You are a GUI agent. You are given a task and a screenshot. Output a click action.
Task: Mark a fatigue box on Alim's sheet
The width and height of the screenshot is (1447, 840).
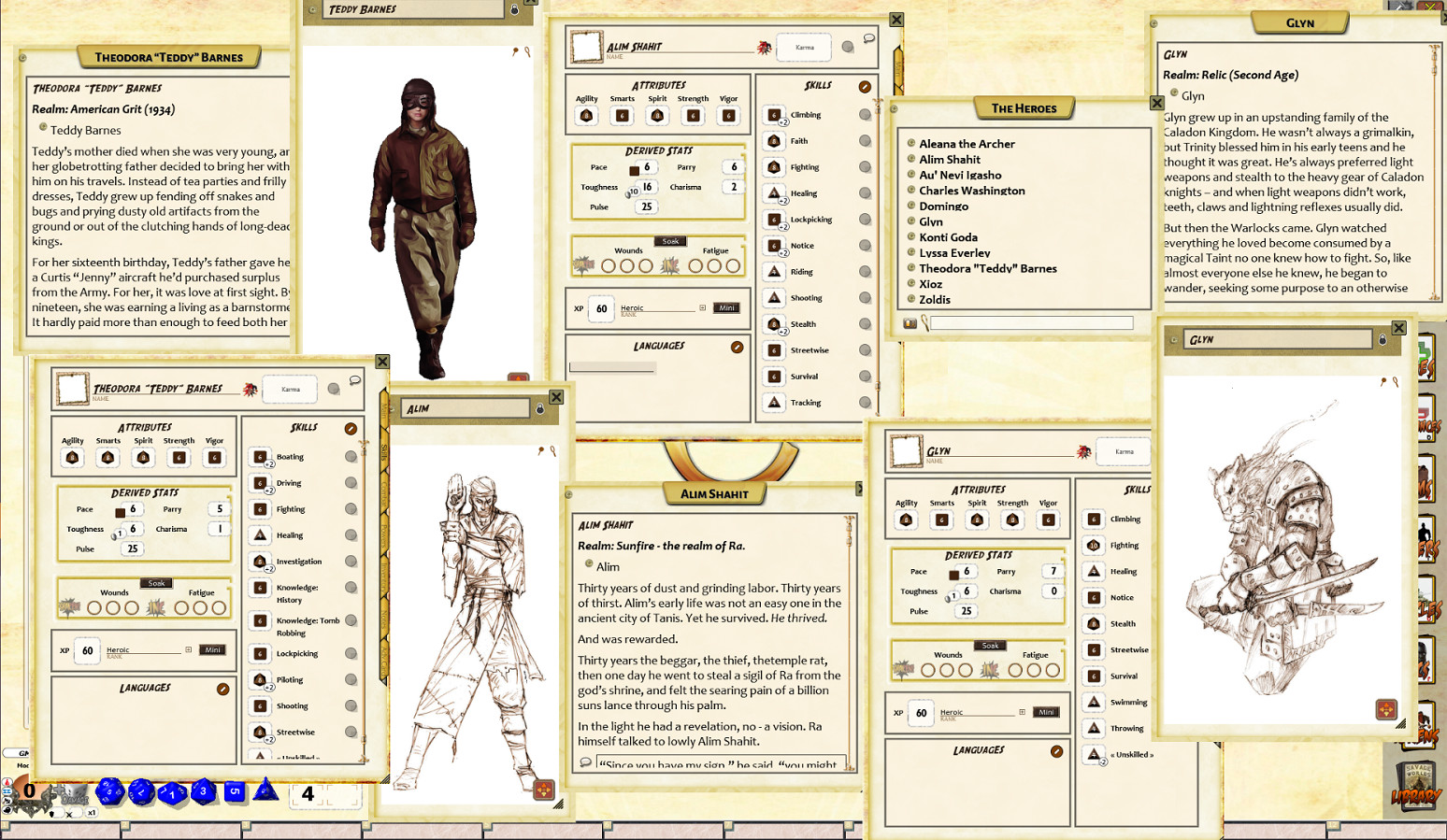point(695,266)
